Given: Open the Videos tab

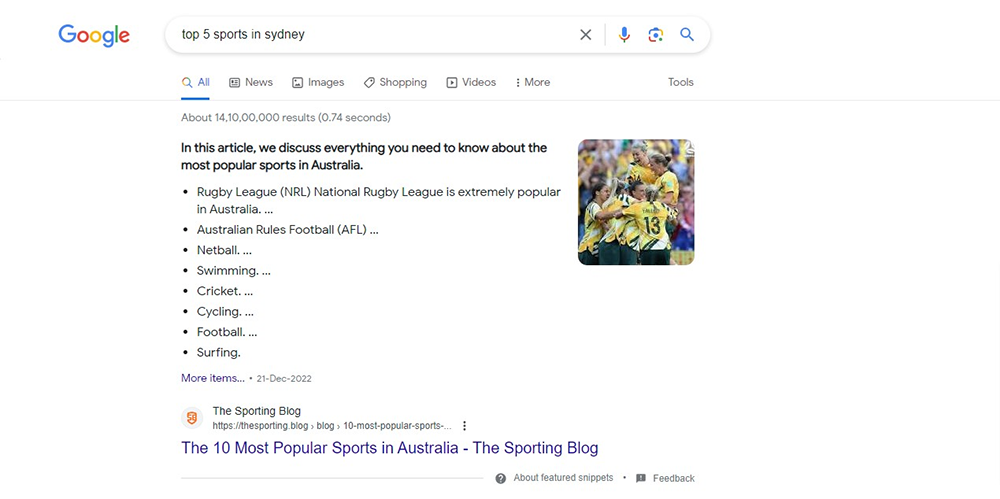Looking at the screenshot, I should pyautogui.click(x=471, y=82).
